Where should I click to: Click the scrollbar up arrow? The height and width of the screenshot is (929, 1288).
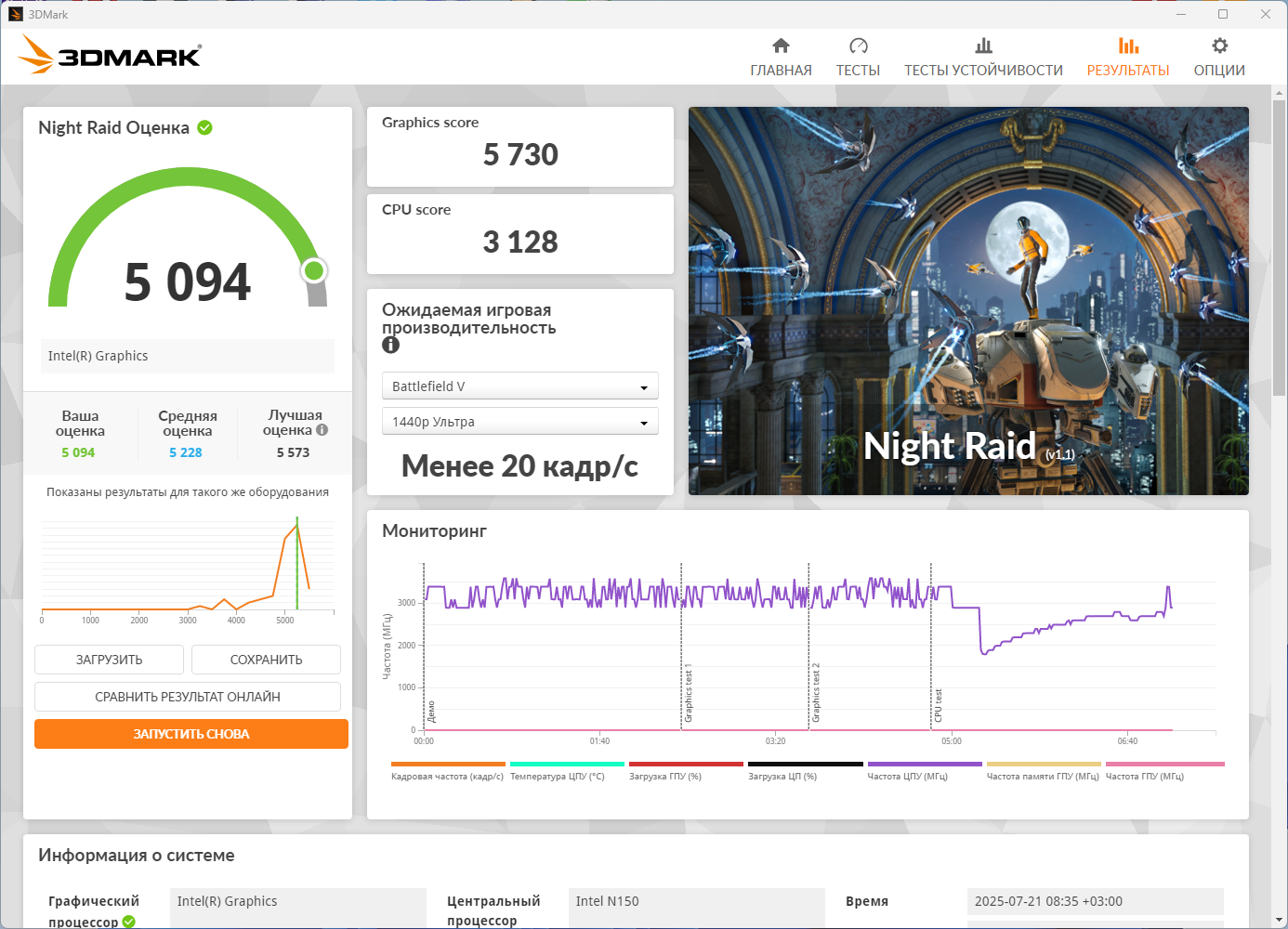point(1279,93)
